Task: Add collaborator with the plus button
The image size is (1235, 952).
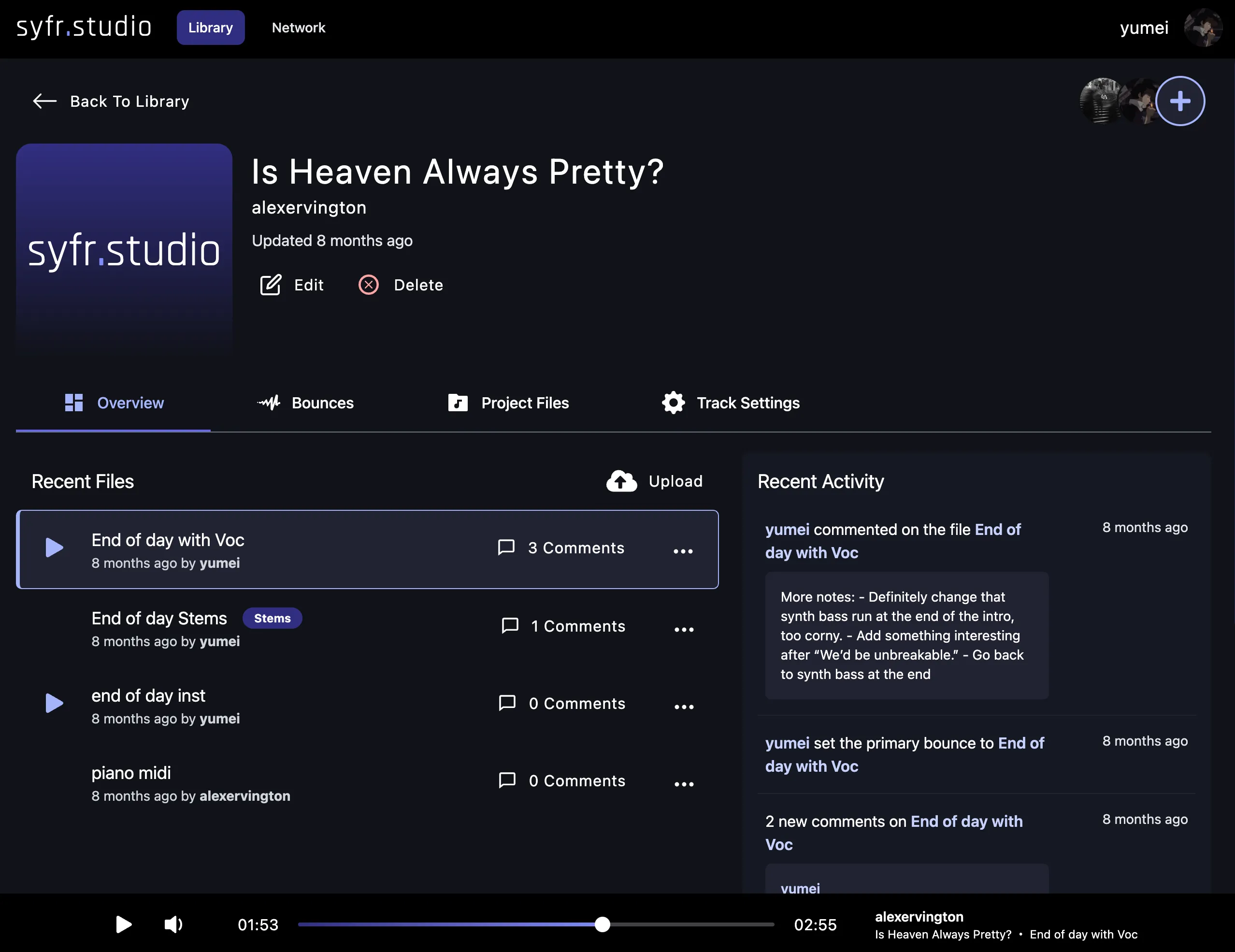Action: pos(1180,101)
